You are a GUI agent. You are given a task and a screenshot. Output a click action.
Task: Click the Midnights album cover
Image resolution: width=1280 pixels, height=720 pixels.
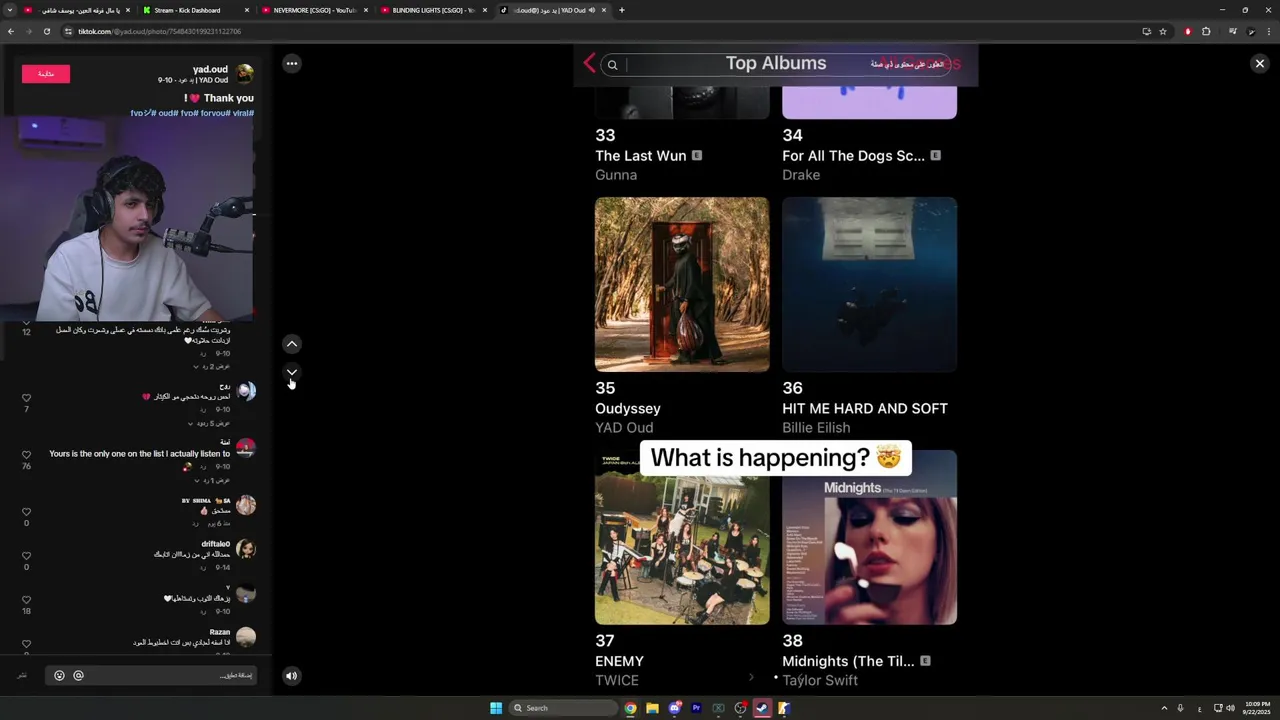(x=869, y=537)
